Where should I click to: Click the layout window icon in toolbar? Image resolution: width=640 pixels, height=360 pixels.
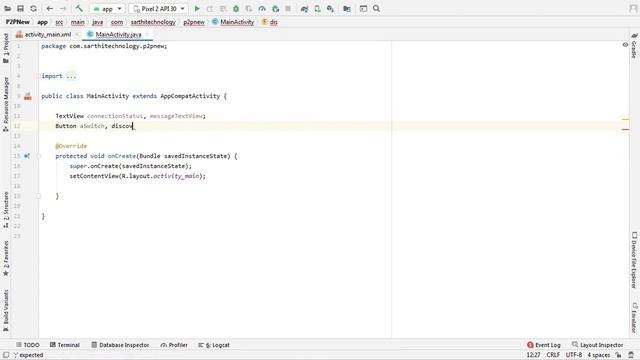[x=363, y=9]
